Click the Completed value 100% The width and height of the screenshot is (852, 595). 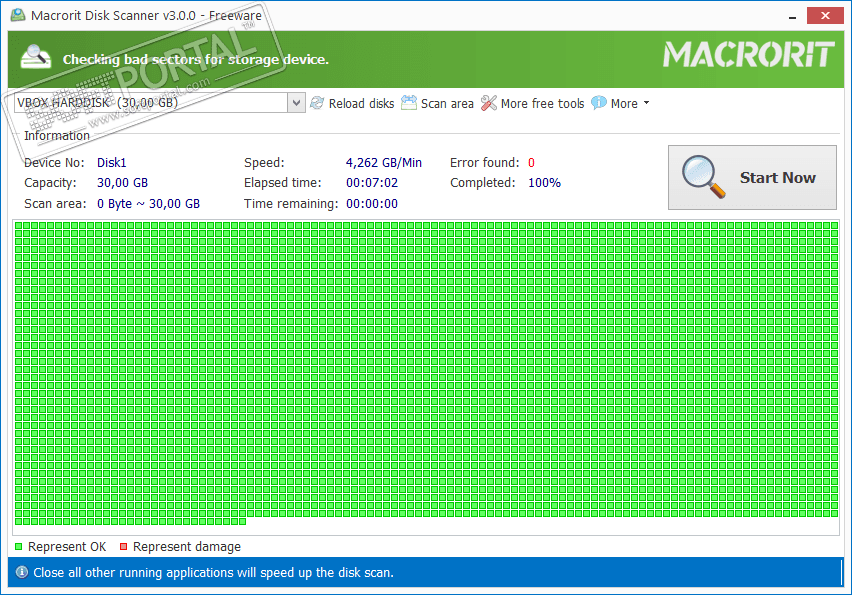point(544,183)
